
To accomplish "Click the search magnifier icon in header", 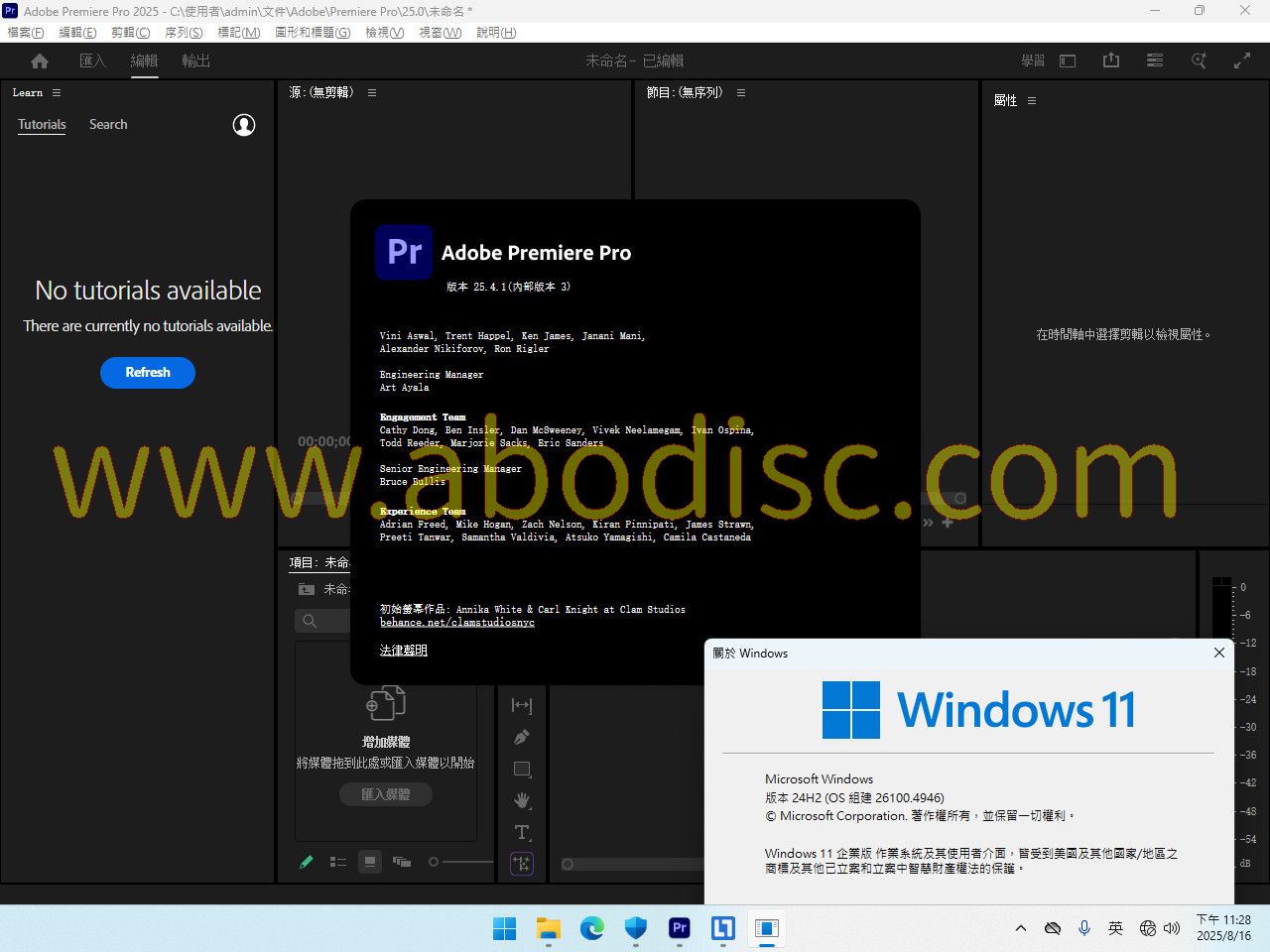I will pyautogui.click(x=1199, y=60).
